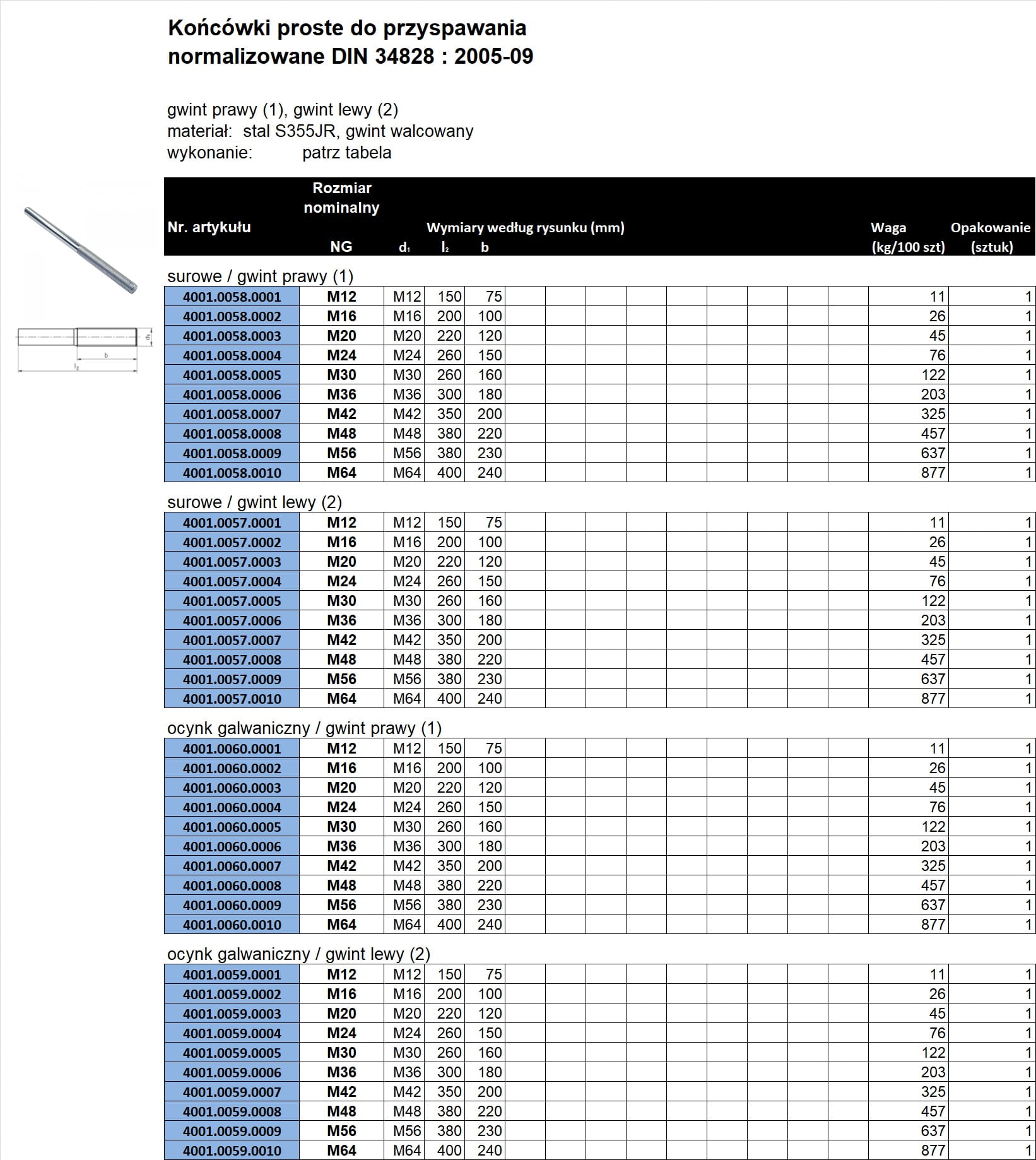Click the "surowe / gwint prawy (1)" section heading
This screenshot has height=1160, width=1036.
pos(260,276)
